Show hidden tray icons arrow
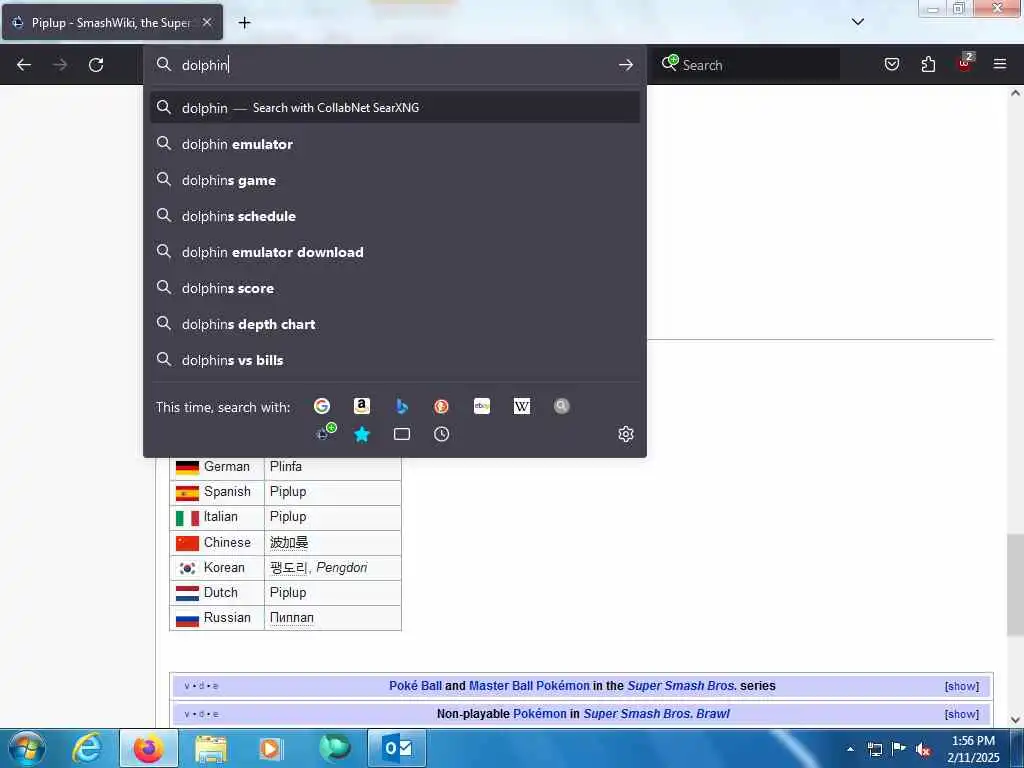Screen dimensions: 1024x768 coord(850,749)
